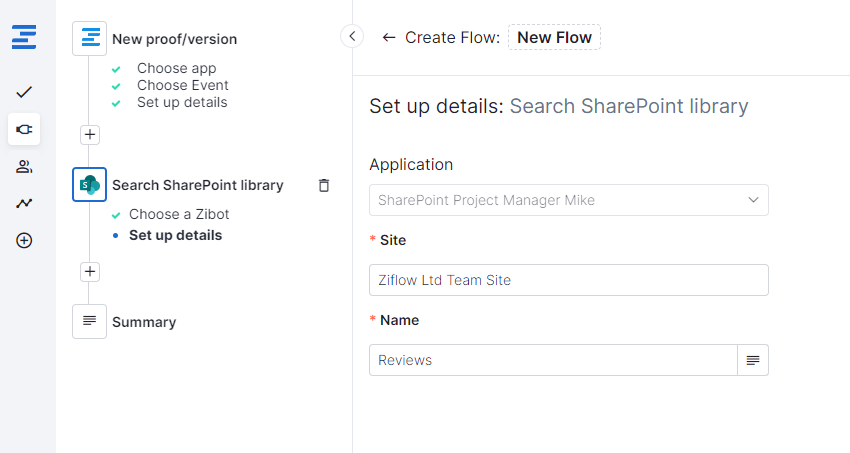The width and height of the screenshot is (850, 453).
Task: Click the SharePoint step icon
Action: pos(90,185)
